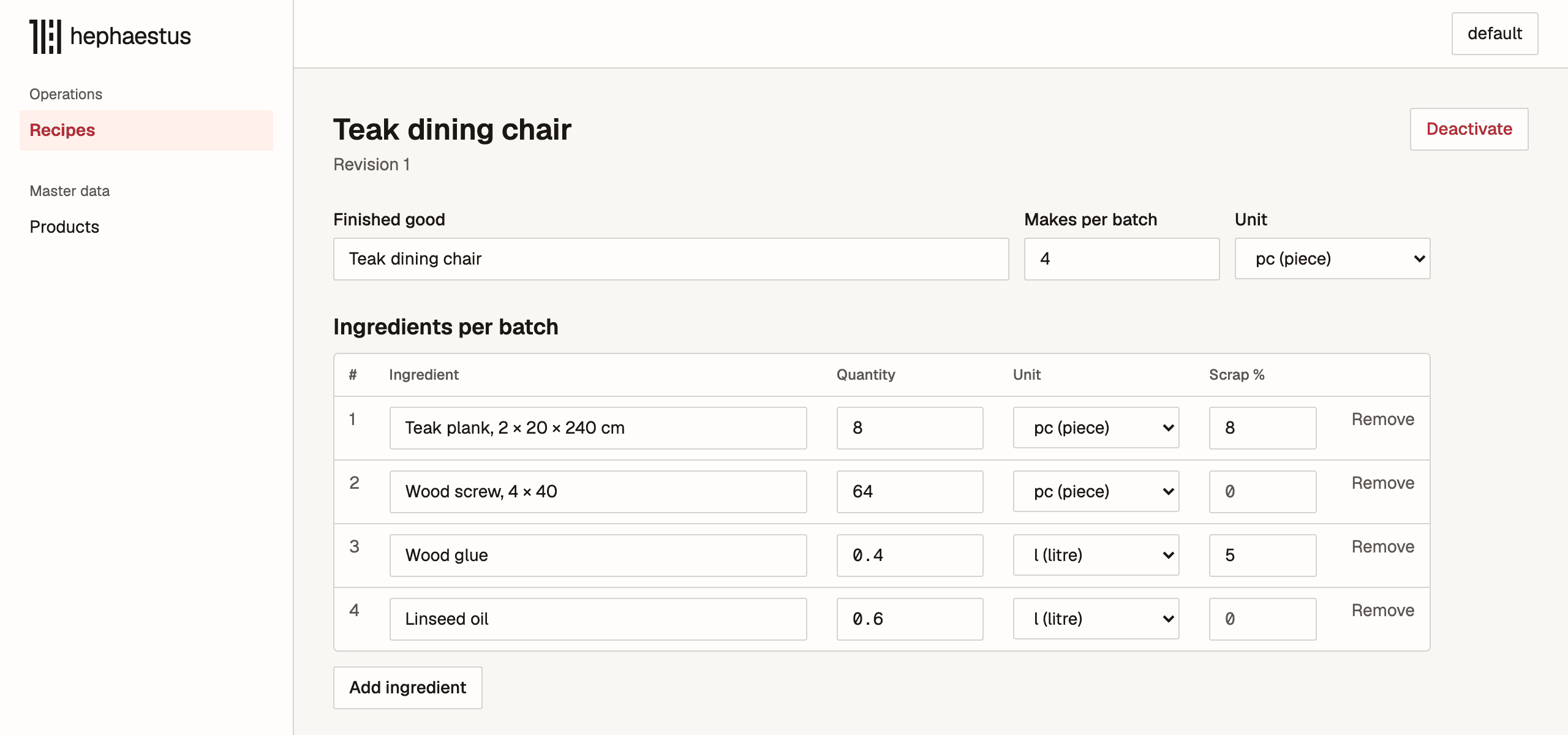Screen dimensions: 1568x735
Task: Open the Linseed oil unit dropdown
Action: click(x=1096, y=619)
